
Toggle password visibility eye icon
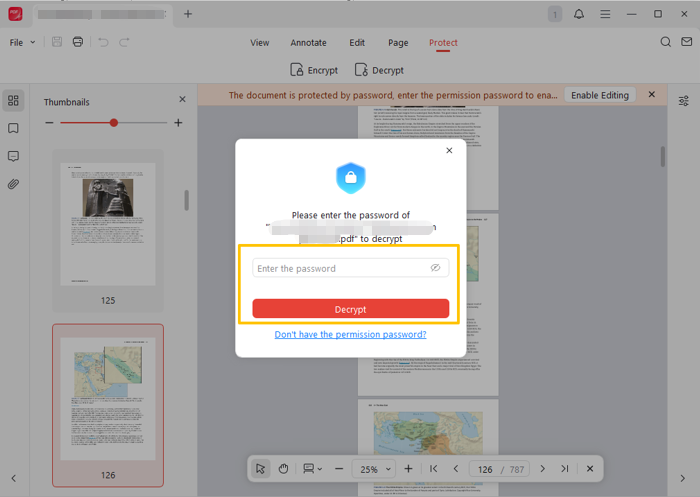click(435, 267)
